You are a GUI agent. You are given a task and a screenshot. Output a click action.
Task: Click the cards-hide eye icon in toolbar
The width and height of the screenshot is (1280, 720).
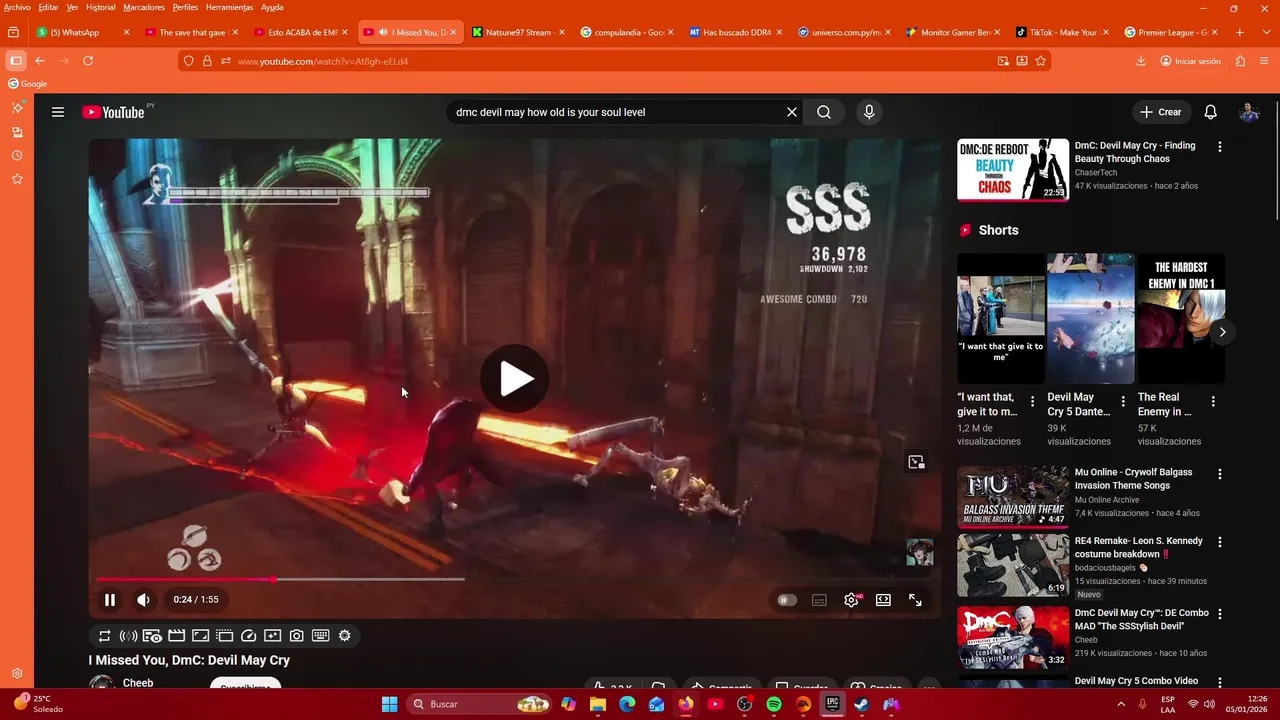(152, 636)
